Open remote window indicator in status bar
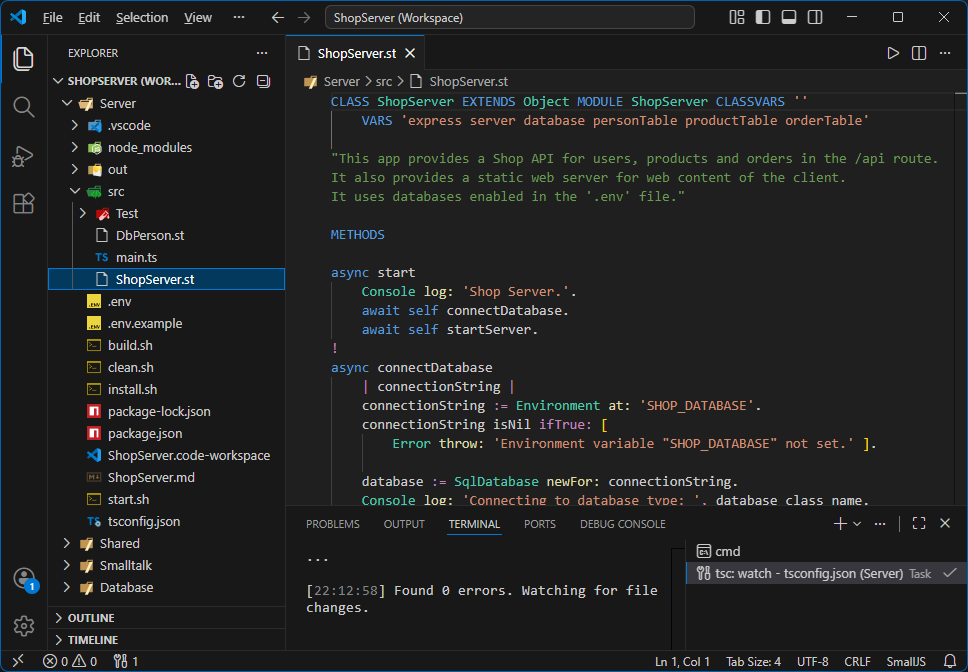 coord(18,661)
